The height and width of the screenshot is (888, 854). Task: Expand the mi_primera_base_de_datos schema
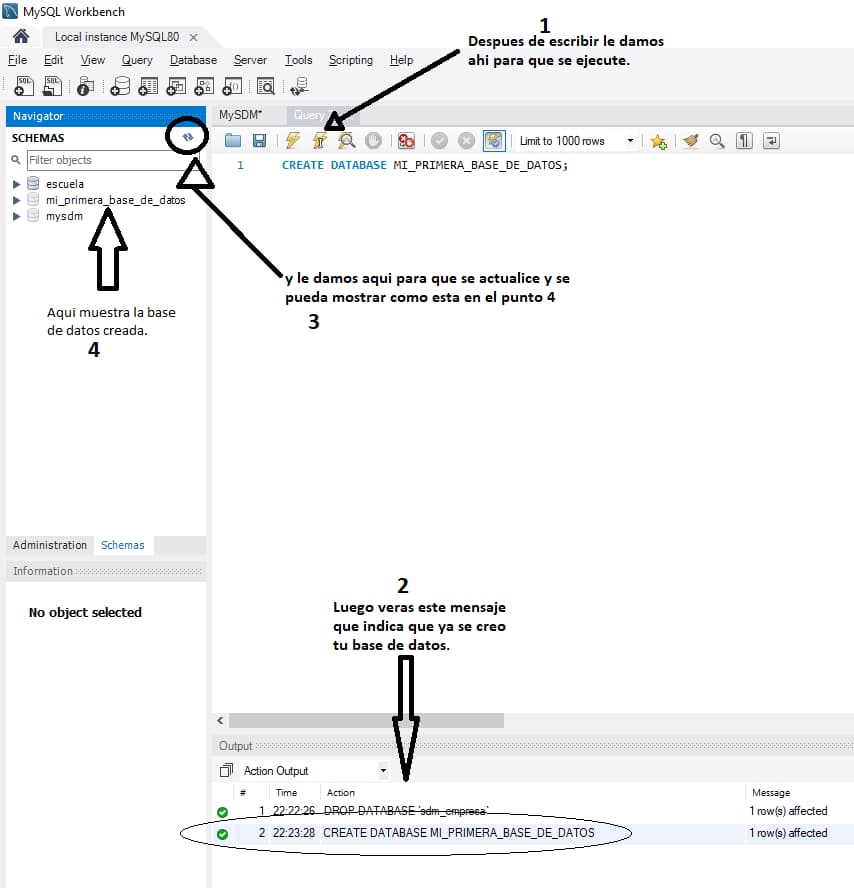click(x=16, y=200)
